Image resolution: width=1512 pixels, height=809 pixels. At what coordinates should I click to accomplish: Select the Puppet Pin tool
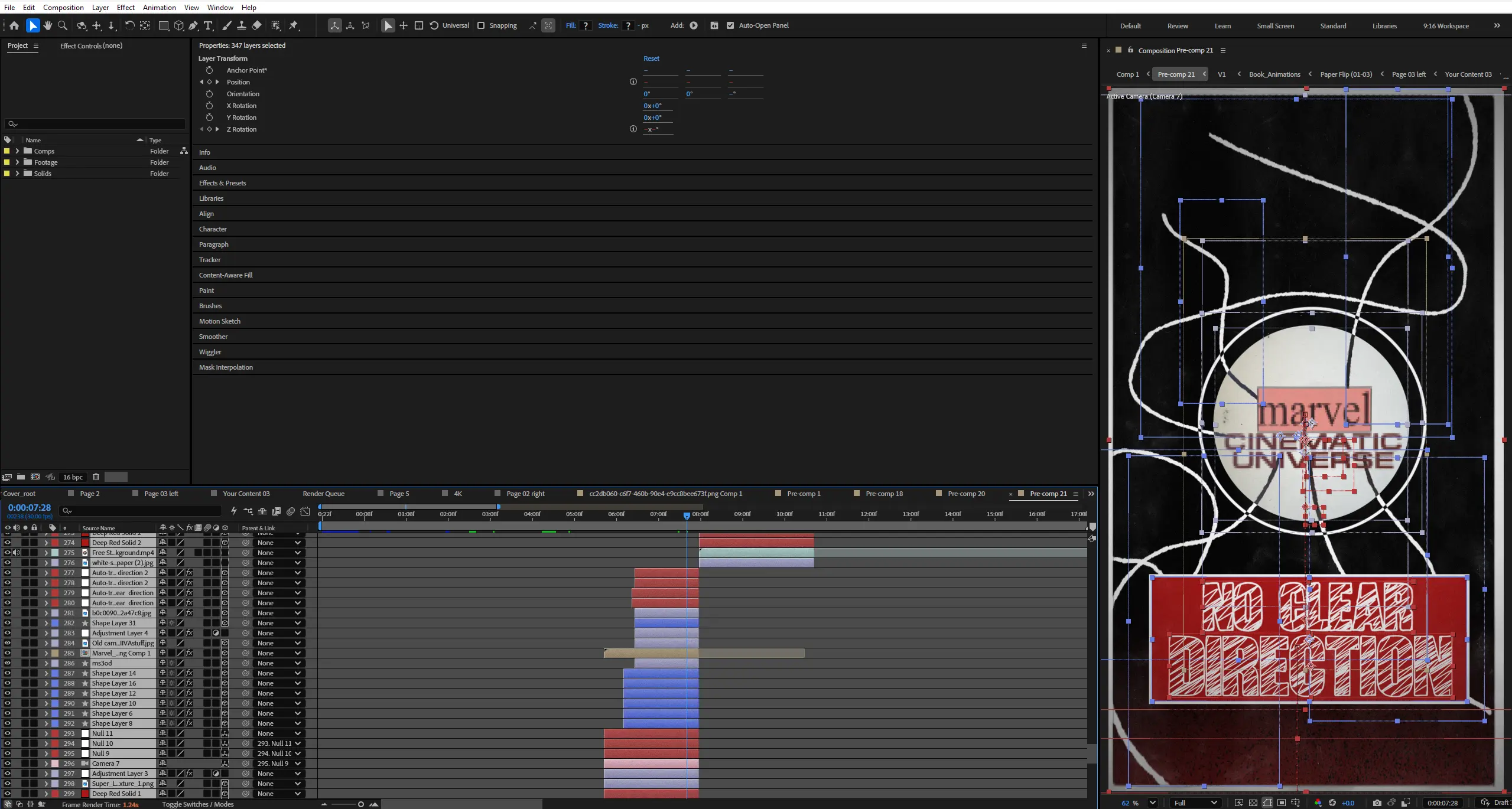294,25
